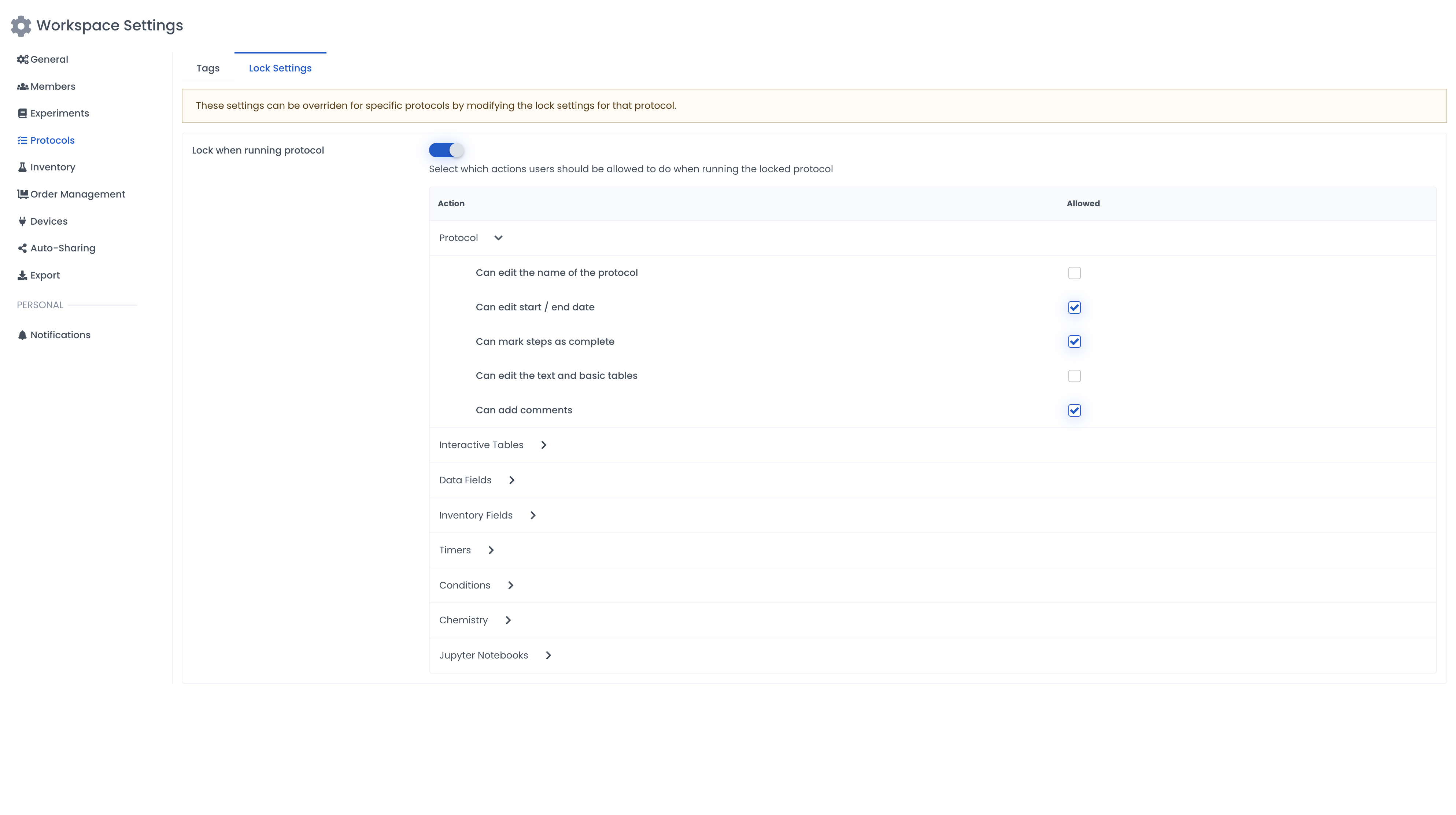The width and height of the screenshot is (1456, 815).
Task: Open Protocols settings in sidebar
Action: [x=52, y=140]
